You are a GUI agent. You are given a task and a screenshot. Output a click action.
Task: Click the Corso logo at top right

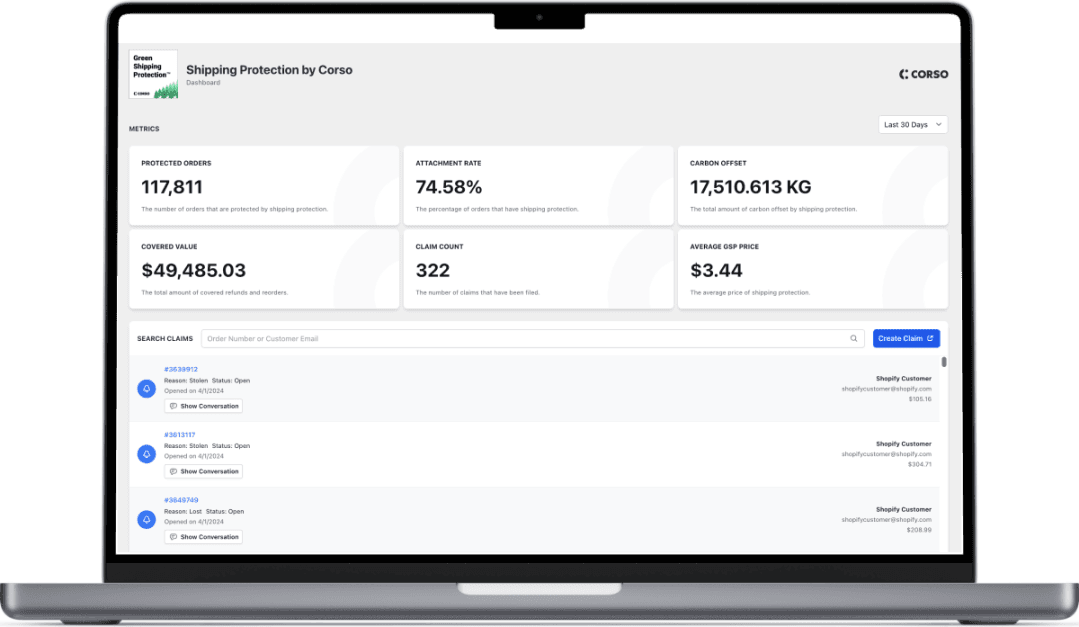(923, 74)
